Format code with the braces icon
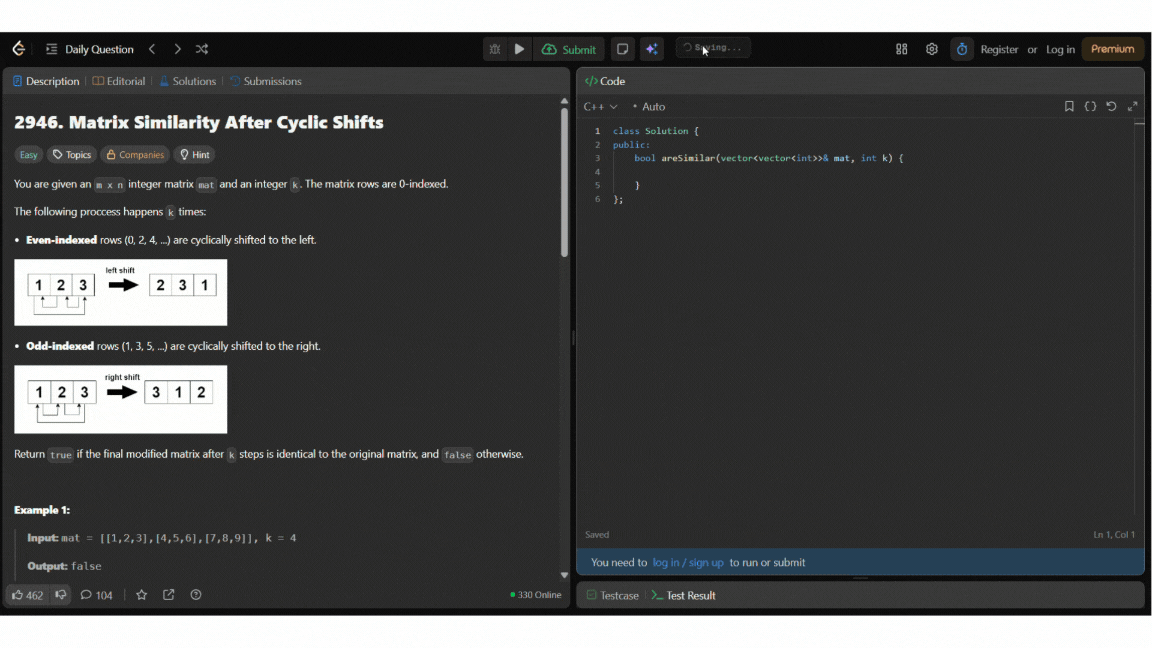The width and height of the screenshot is (1152, 648). 1090,107
